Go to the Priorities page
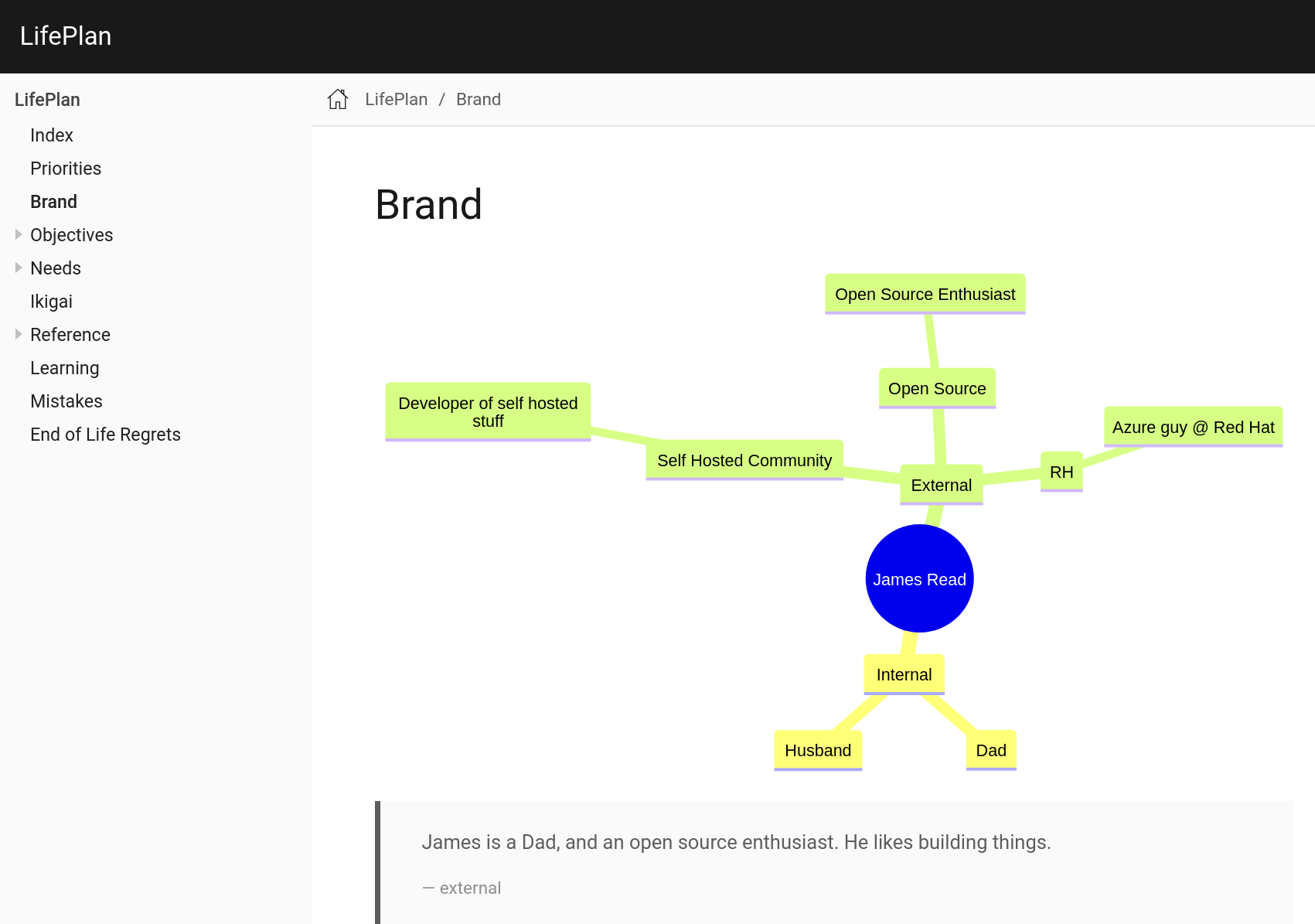The width and height of the screenshot is (1315, 924). (x=66, y=169)
